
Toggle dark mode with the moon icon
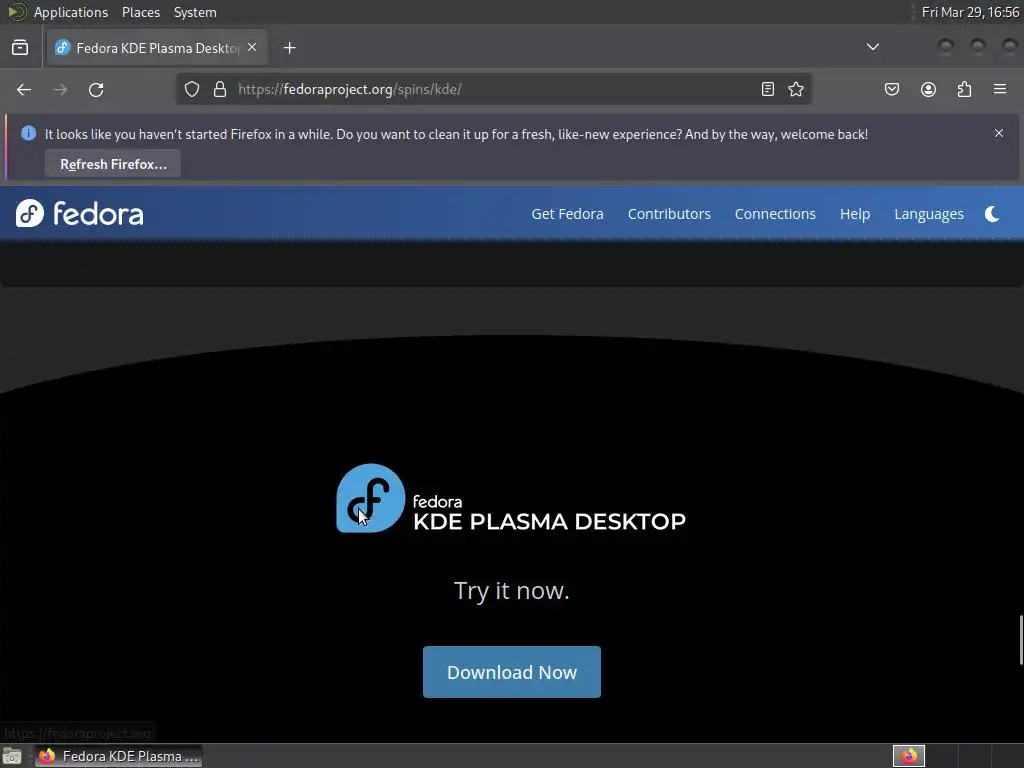click(x=991, y=214)
